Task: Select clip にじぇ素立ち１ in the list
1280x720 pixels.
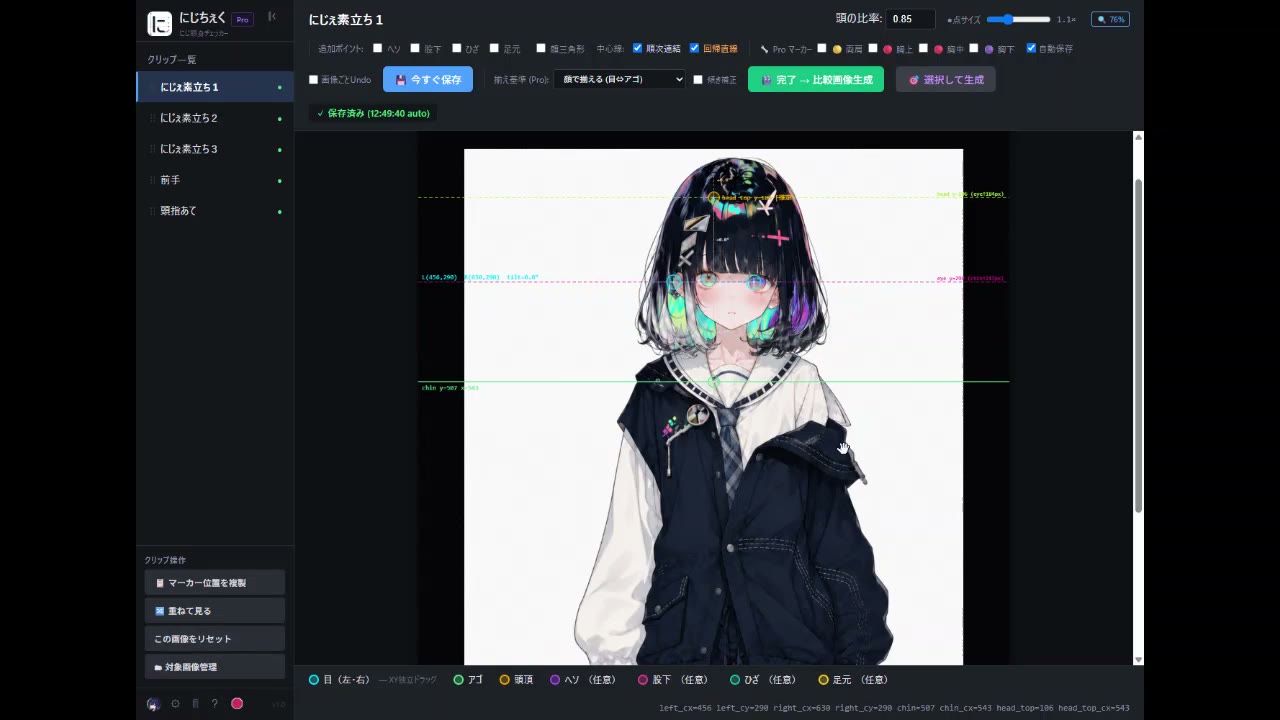Action: (x=215, y=87)
